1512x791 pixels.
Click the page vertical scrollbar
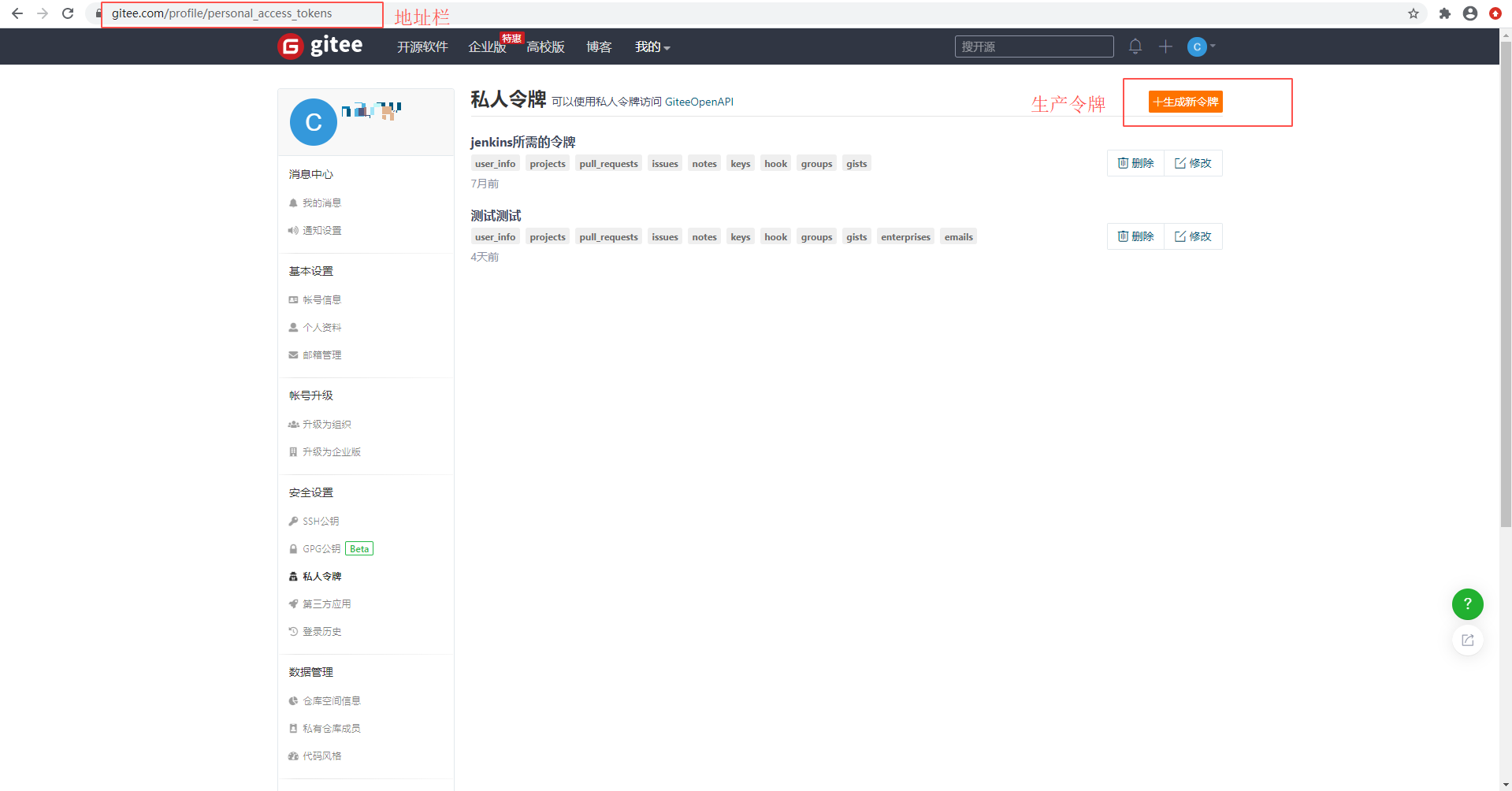point(1506,284)
